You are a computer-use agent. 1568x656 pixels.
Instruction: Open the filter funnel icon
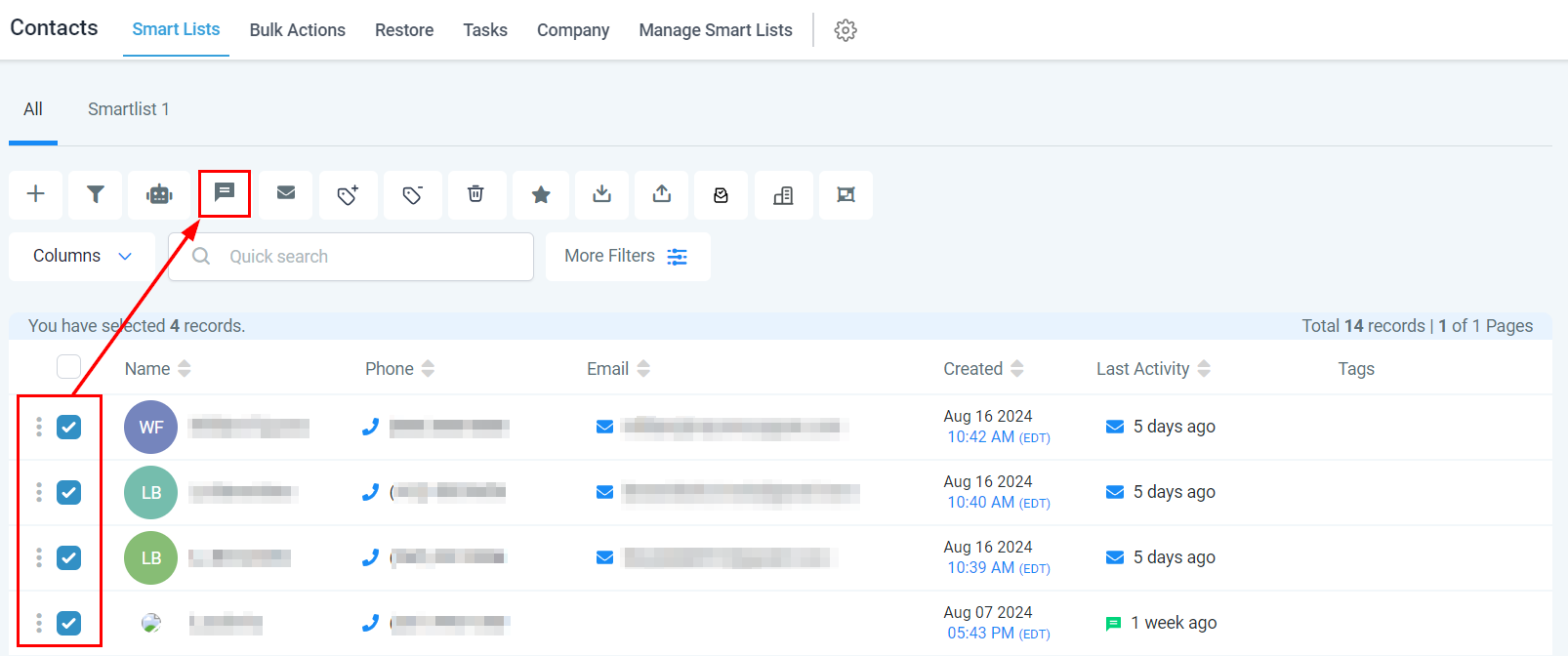tap(96, 194)
